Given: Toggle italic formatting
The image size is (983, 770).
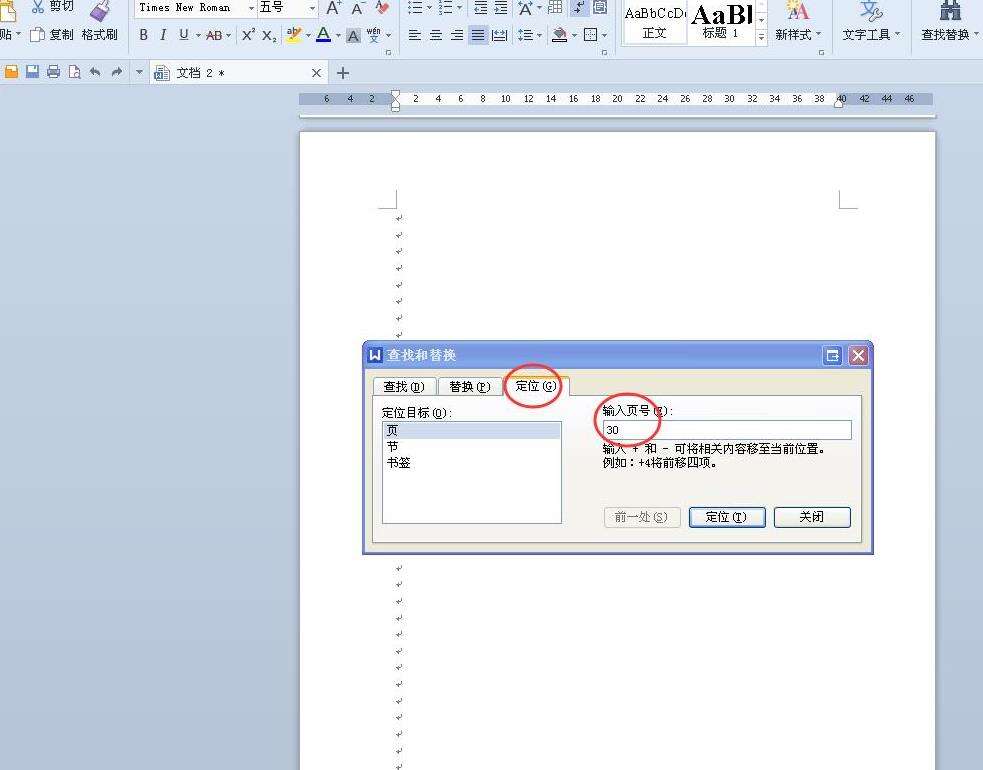Looking at the screenshot, I should coord(163,35).
